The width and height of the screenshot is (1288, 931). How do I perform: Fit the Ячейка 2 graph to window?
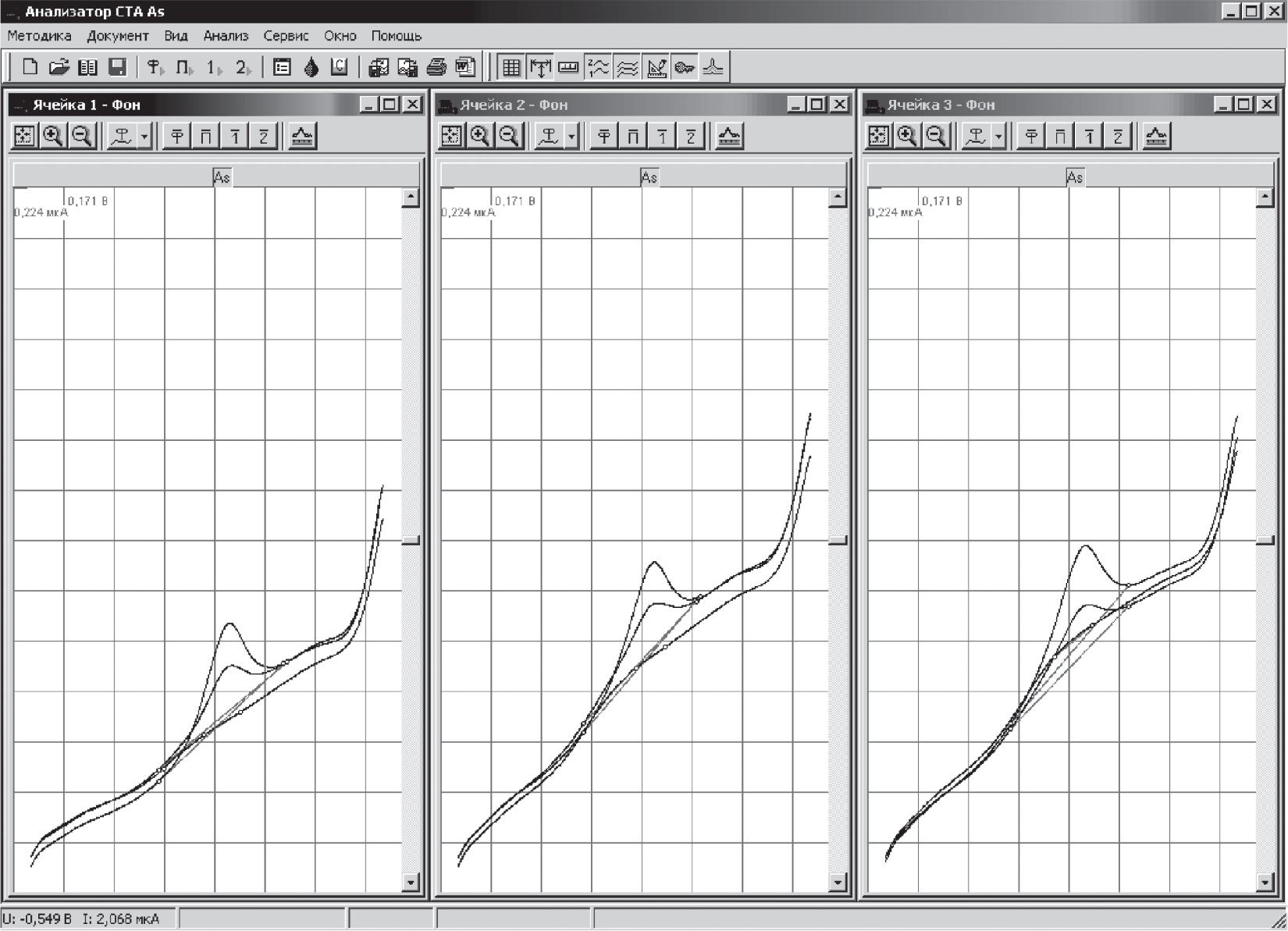pyautogui.click(x=451, y=137)
